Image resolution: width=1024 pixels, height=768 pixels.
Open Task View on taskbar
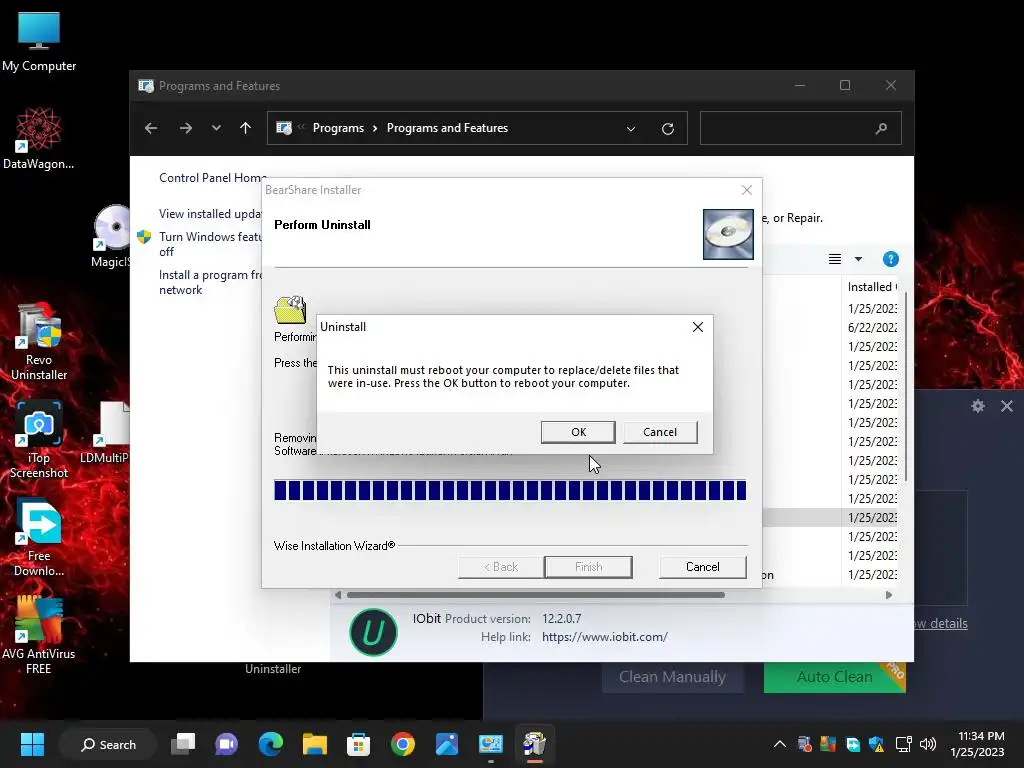(183, 744)
